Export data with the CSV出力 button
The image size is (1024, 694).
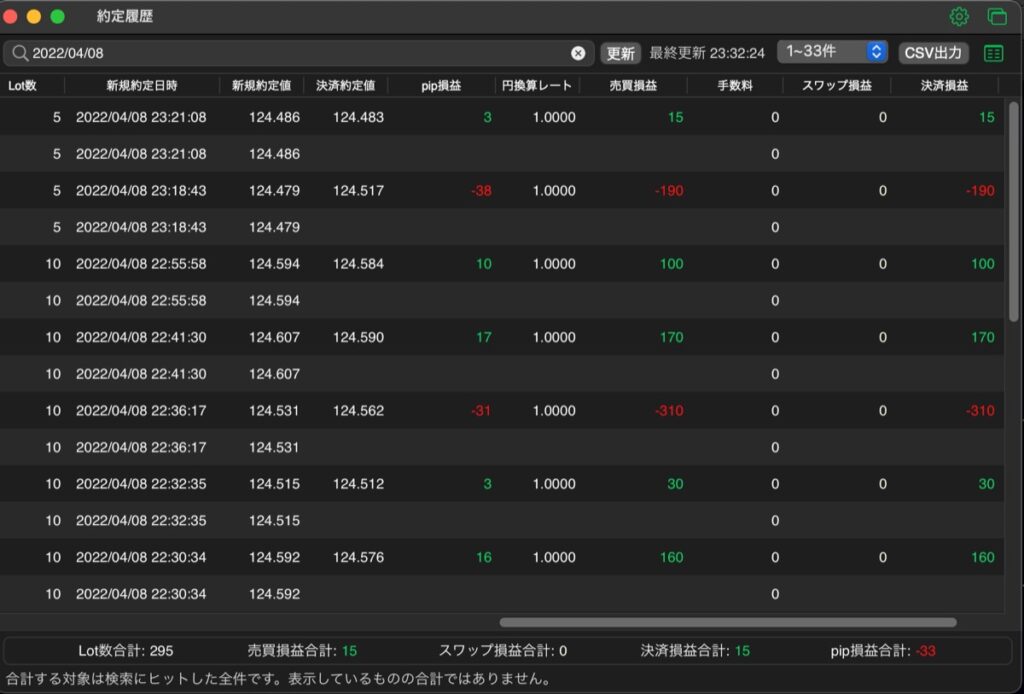coord(933,53)
